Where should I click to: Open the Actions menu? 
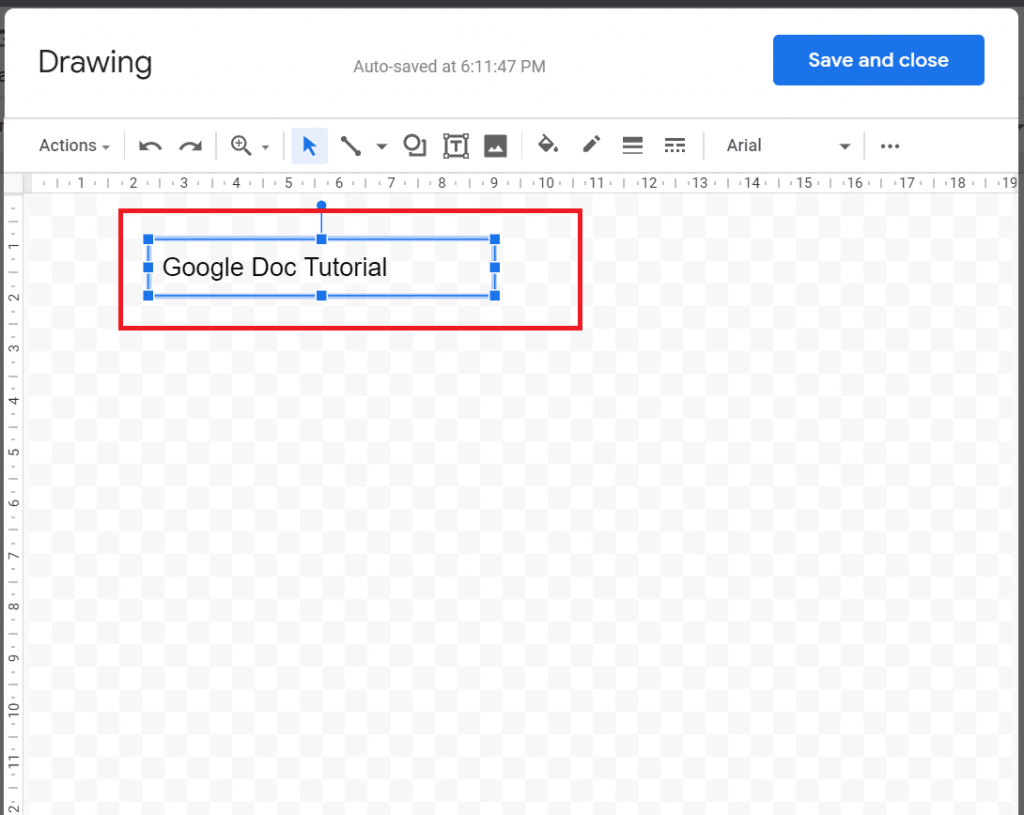pos(74,145)
